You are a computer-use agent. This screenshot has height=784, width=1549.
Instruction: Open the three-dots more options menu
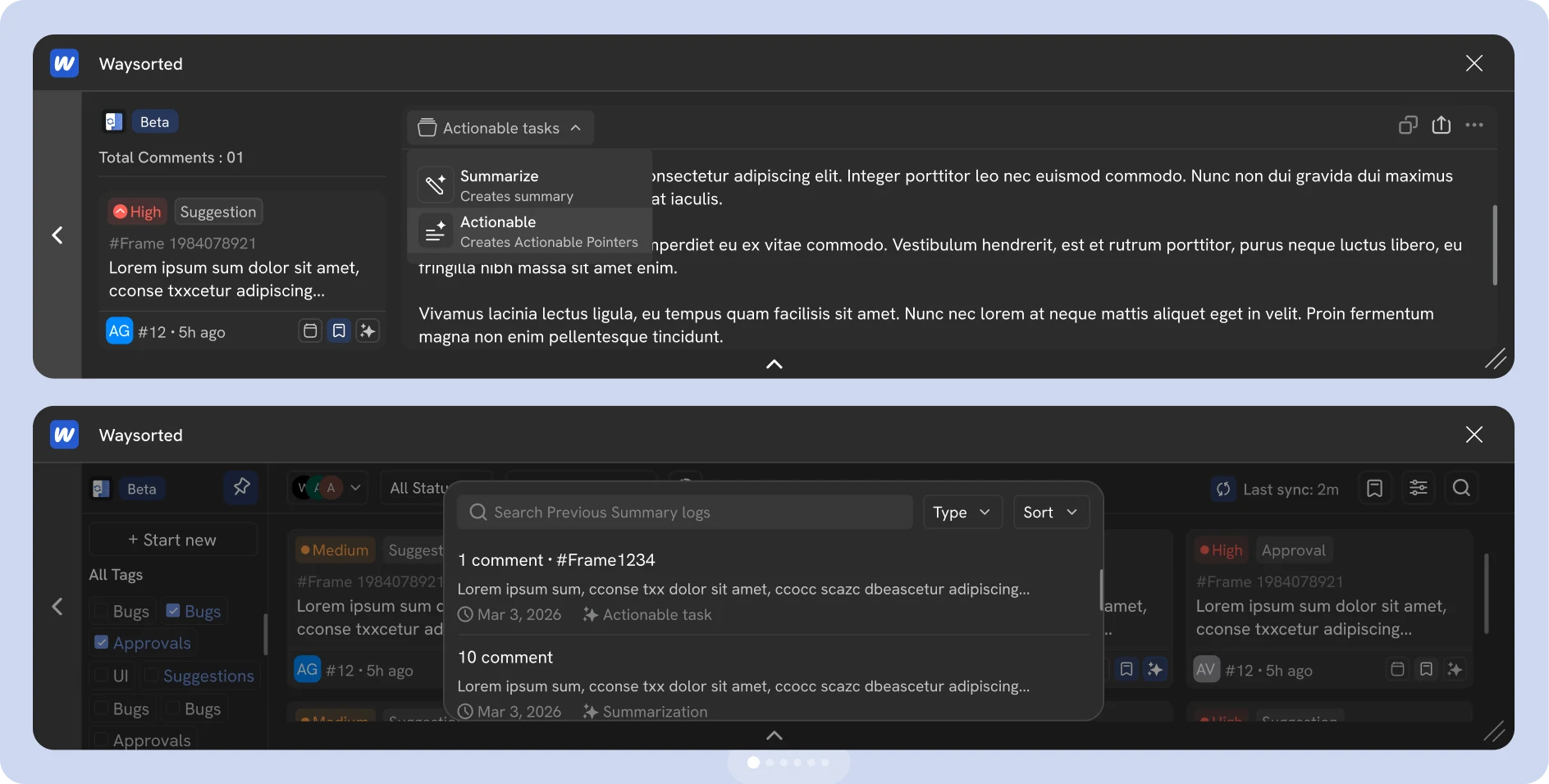[1474, 125]
